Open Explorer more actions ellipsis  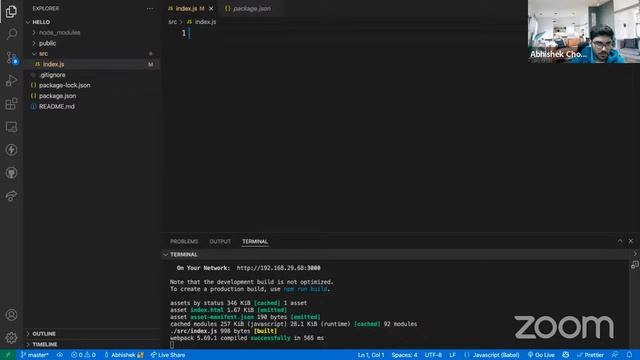pos(150,9)
